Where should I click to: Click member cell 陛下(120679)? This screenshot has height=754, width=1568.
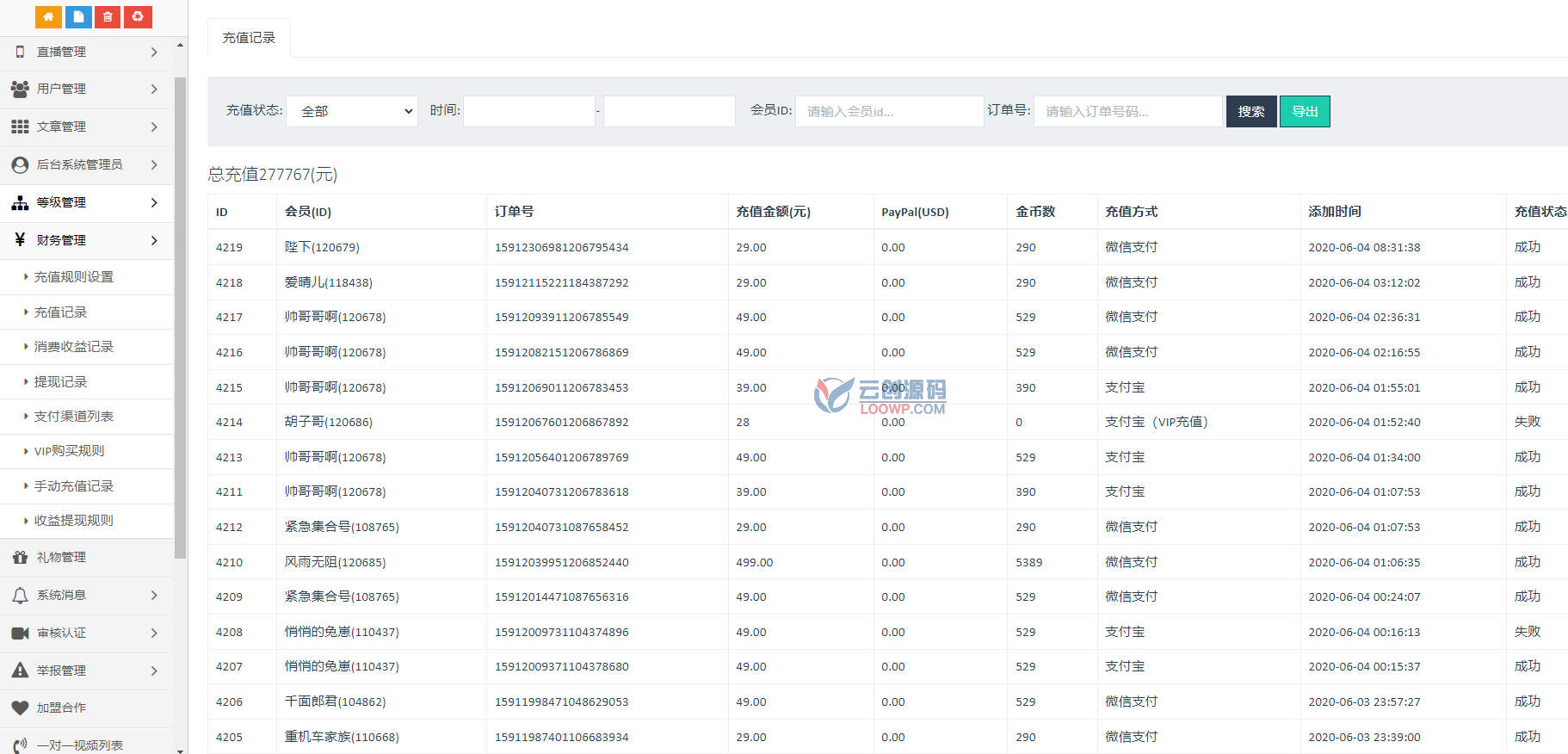(322, 247)
